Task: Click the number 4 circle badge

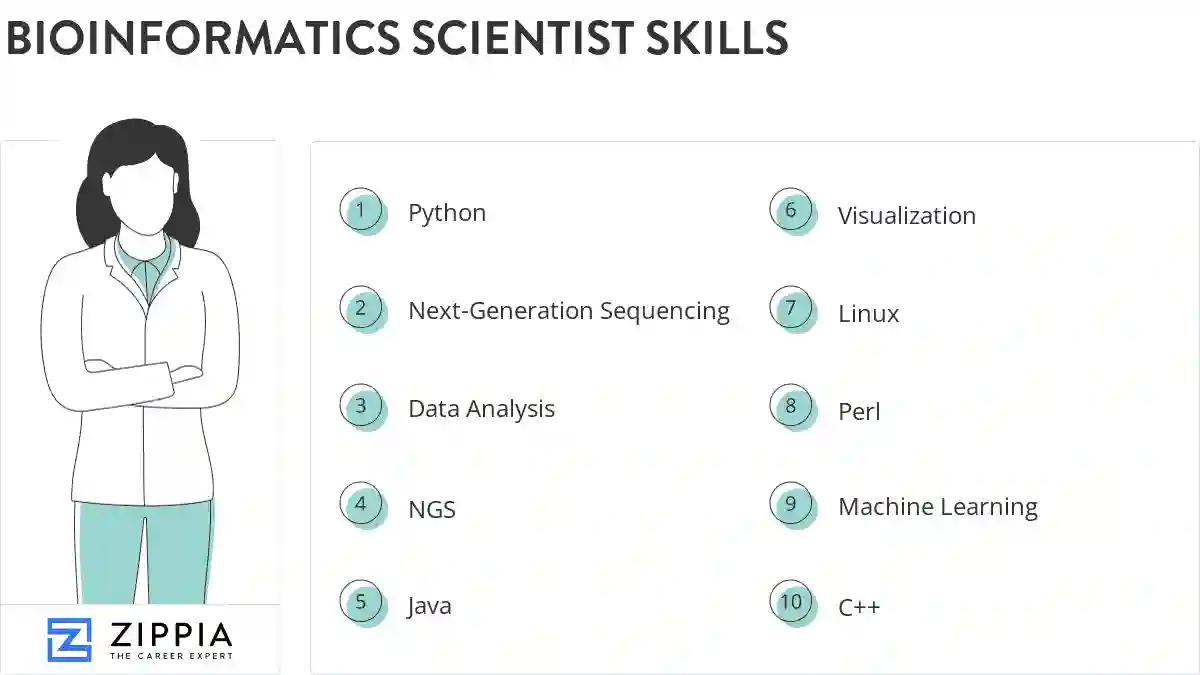Action: pos(361,505)
